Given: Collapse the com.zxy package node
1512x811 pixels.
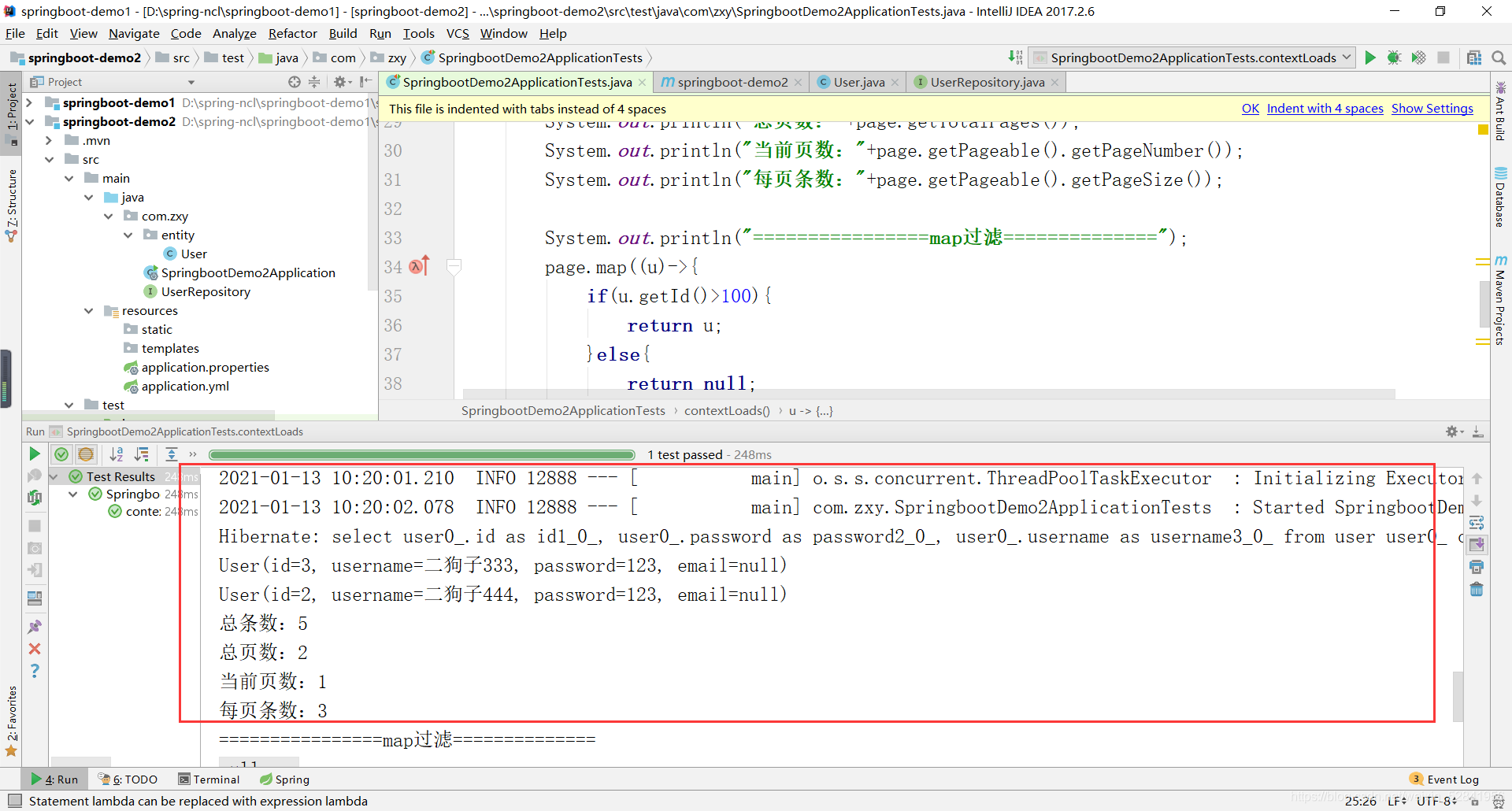Looking at the screenshot, I should [108, 216].
